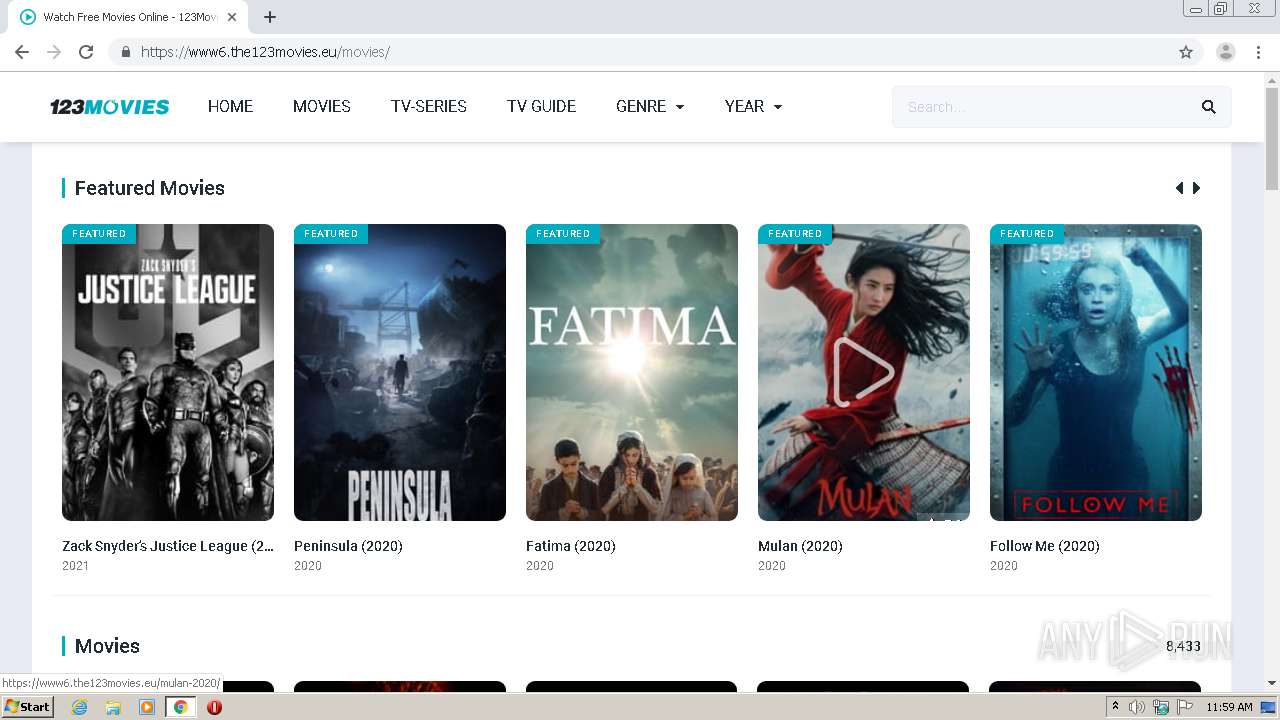
Task: Click the Show desktop button
Action: click(x=1269, y=707)
